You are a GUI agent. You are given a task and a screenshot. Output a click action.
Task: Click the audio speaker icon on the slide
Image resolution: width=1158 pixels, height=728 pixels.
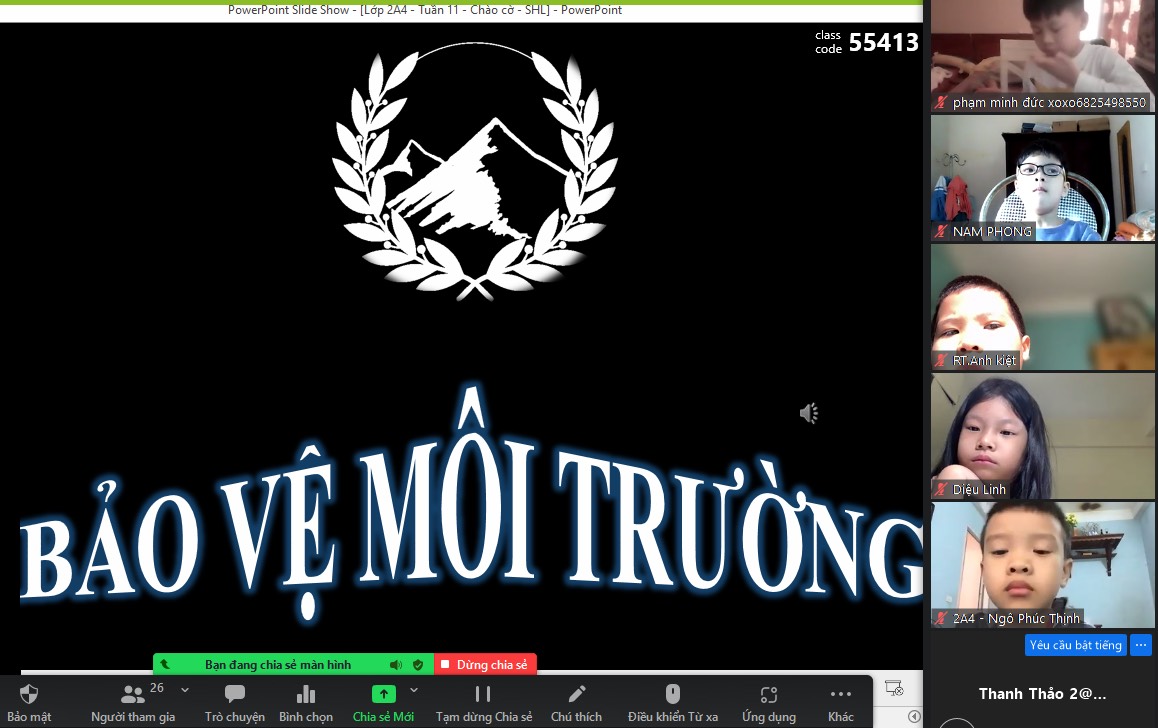(x=809, y=413)
